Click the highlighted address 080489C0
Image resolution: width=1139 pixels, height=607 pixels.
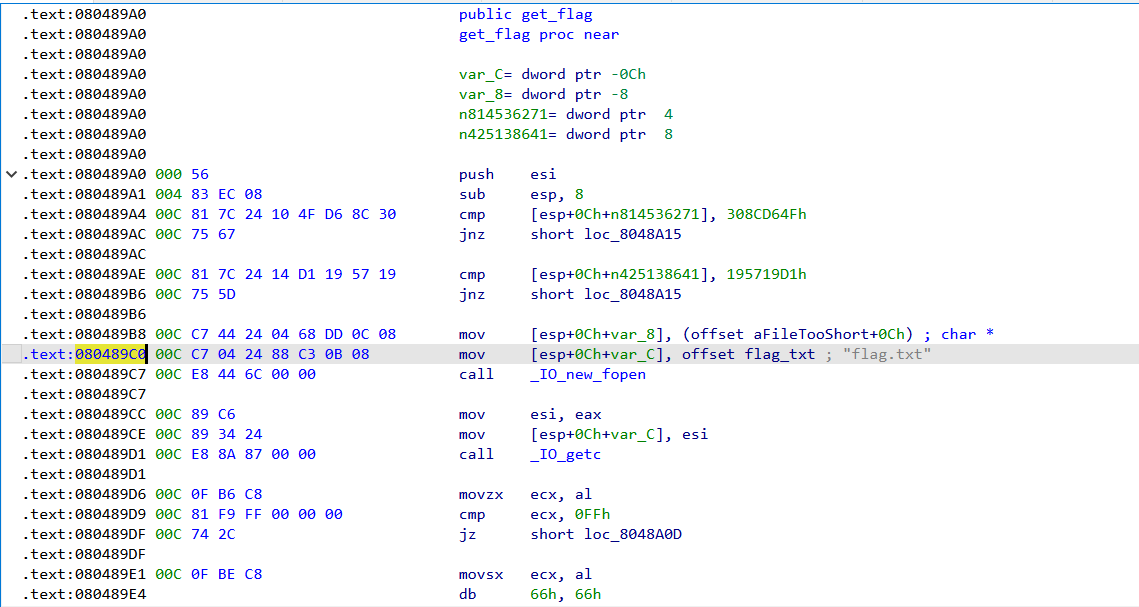[x=109, y=354]
